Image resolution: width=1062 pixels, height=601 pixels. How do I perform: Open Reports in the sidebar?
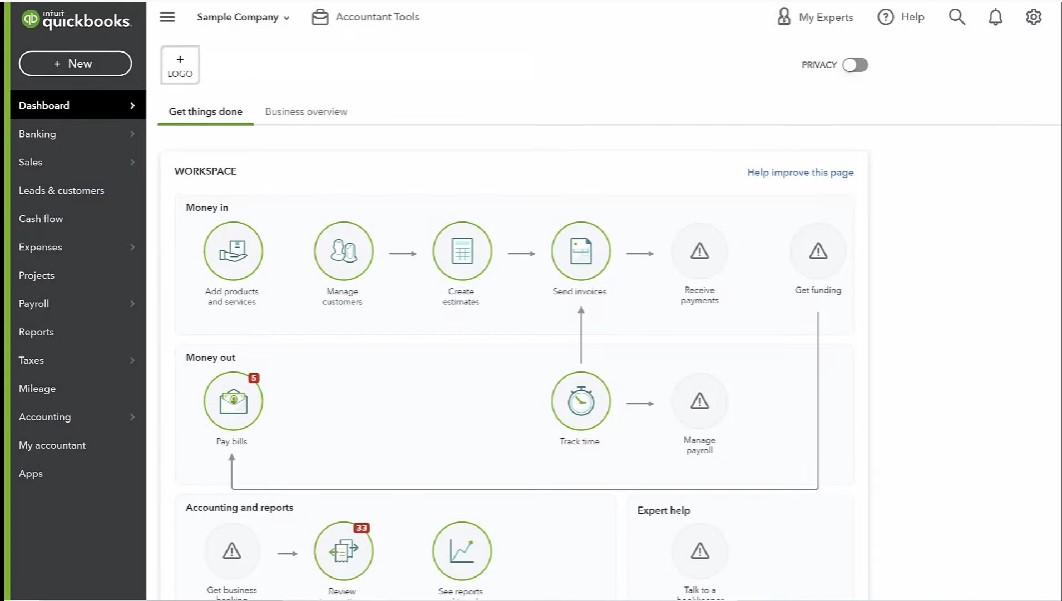pos(36,332)
